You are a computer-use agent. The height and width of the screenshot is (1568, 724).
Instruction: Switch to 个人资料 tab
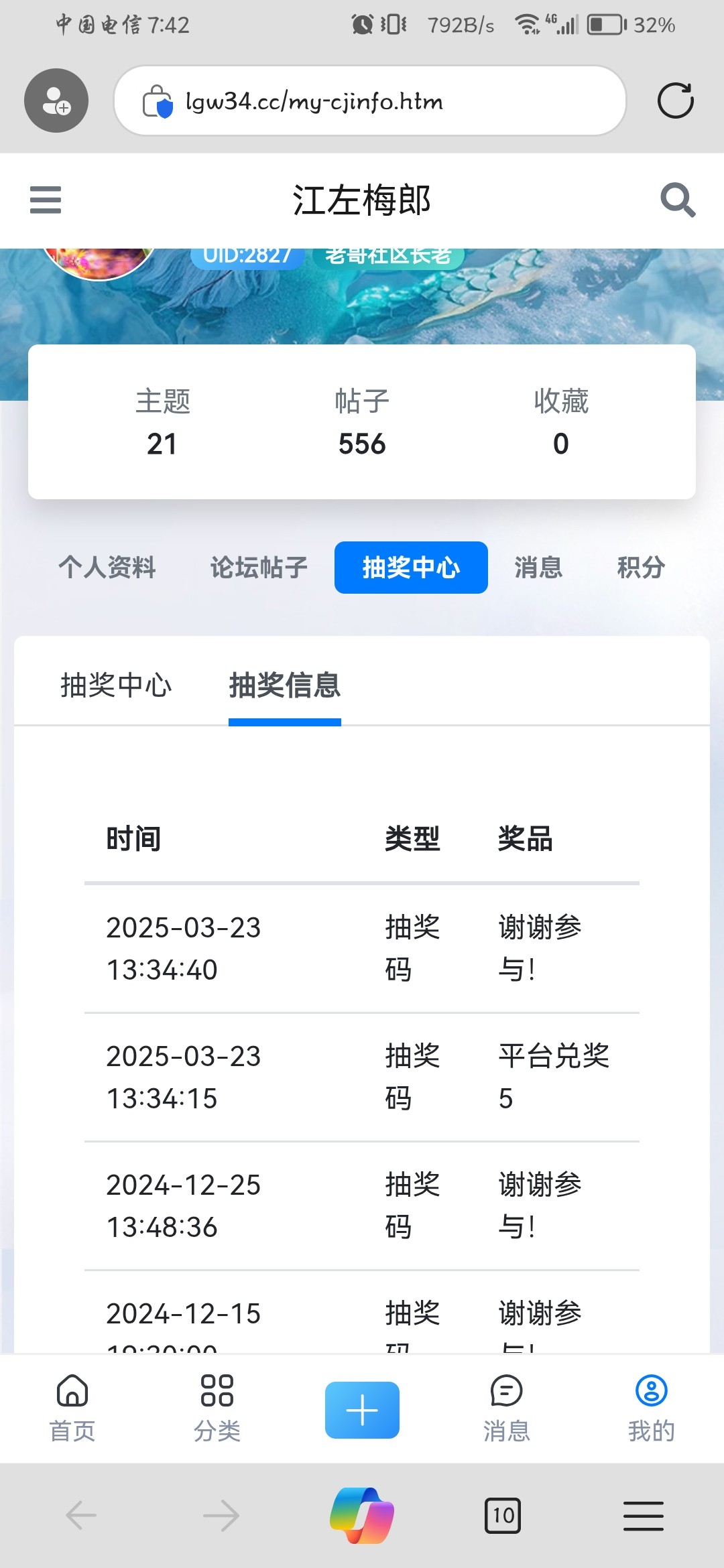(x=107, y=568)
